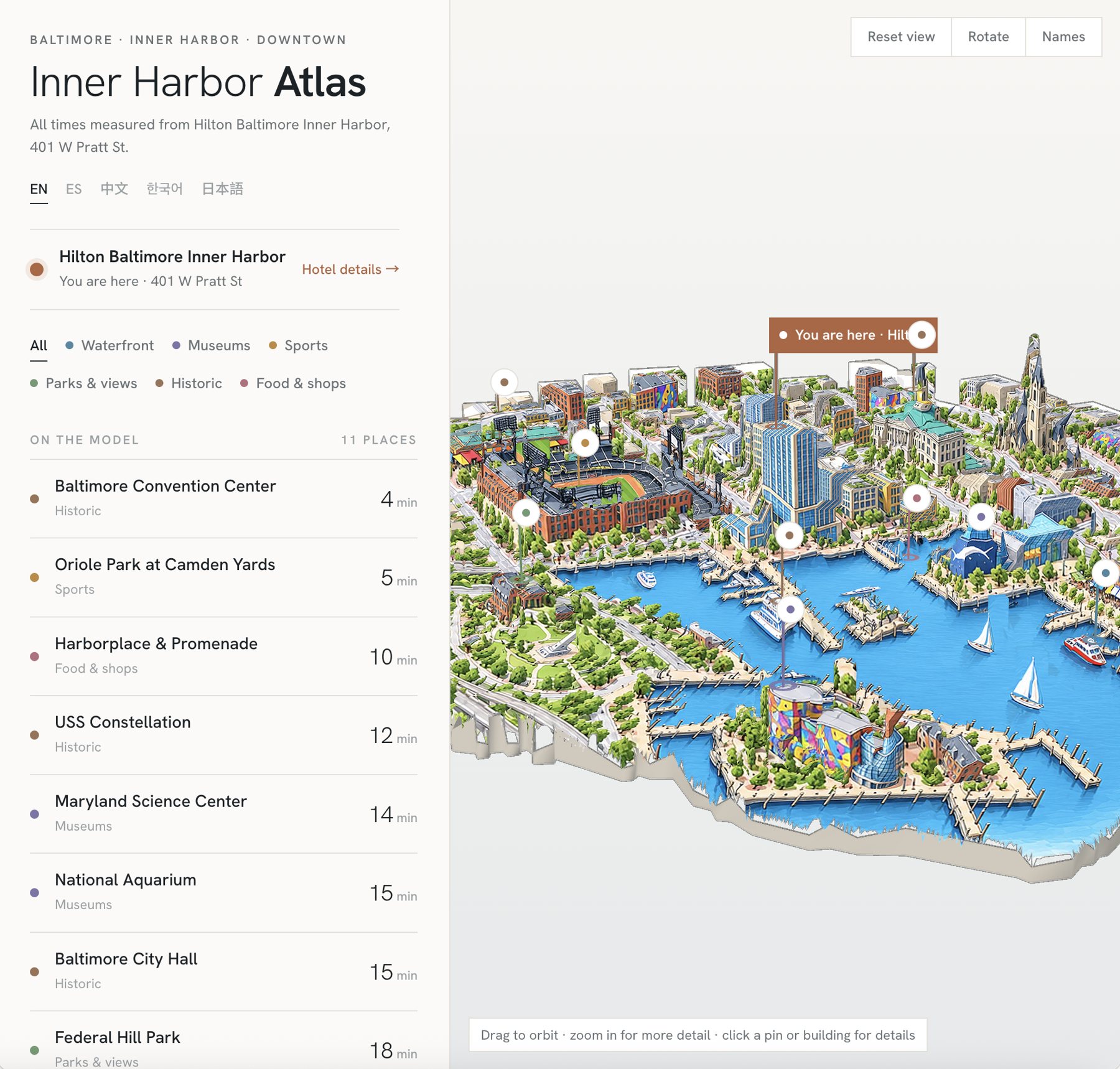Select the EN language tab
The width and height of the screenshot is (1120, 1069).
click(39, 189)
